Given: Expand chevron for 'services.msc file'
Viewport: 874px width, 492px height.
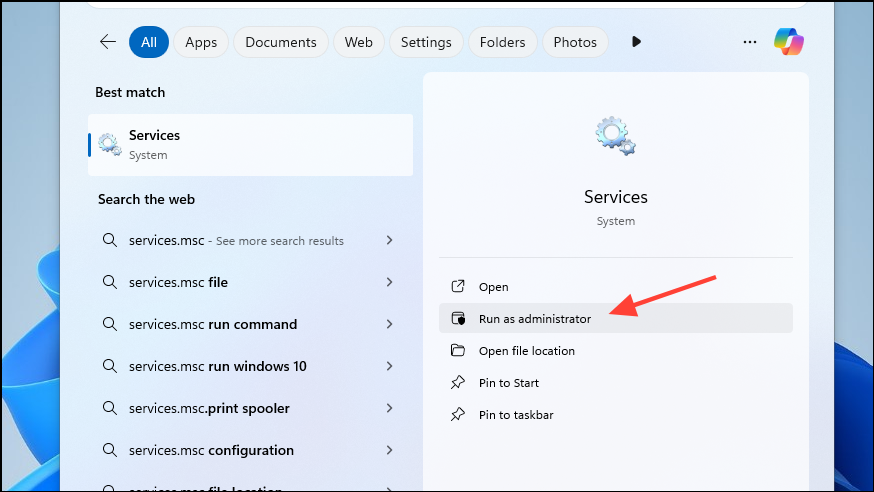Looking at the screenshot, I should click(x=390, y=282).
